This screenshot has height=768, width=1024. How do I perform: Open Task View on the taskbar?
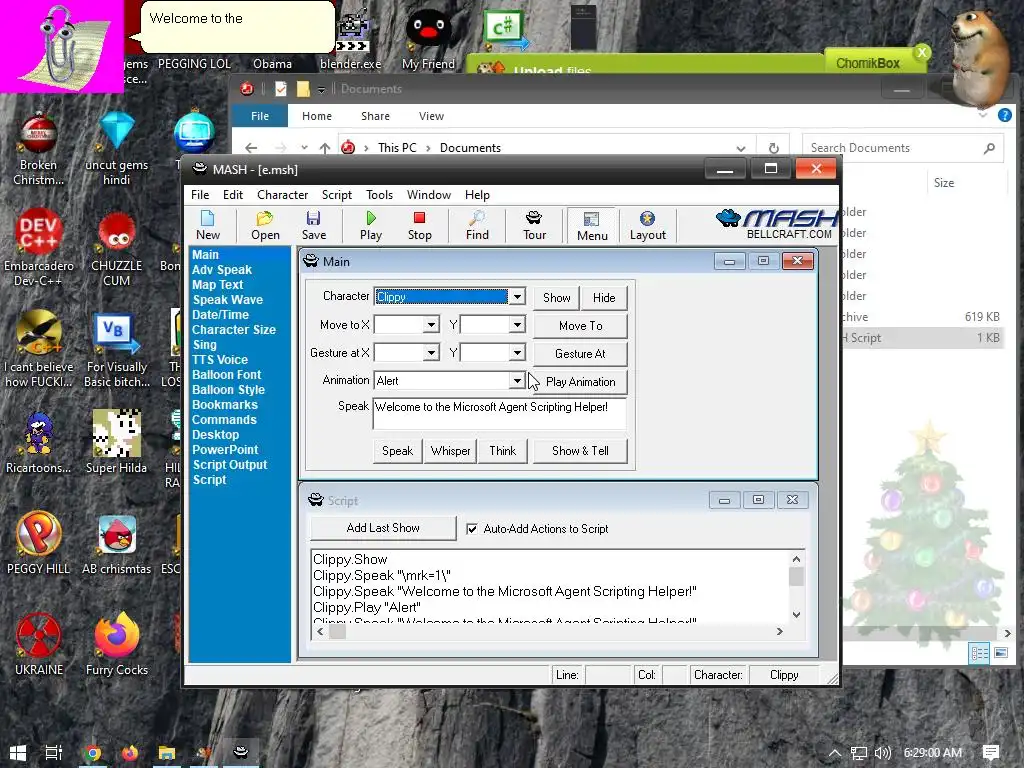(x=54, y=752)
